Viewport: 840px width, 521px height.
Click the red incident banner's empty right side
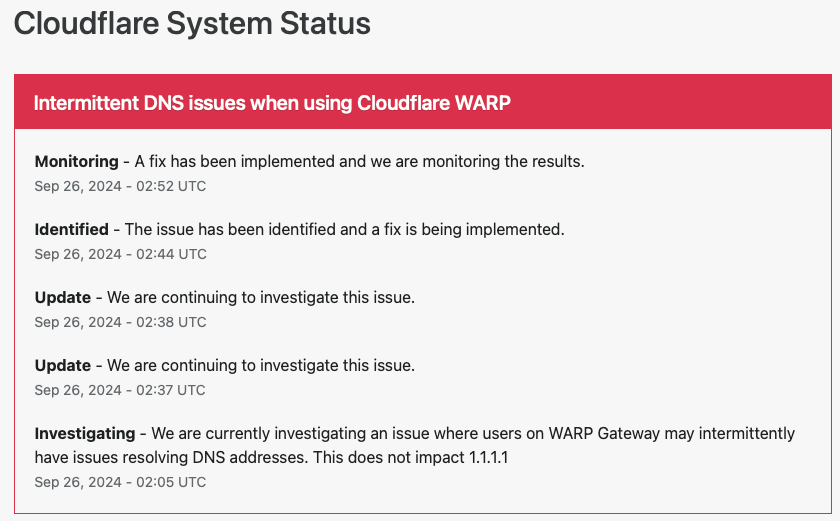click(700, 103)
